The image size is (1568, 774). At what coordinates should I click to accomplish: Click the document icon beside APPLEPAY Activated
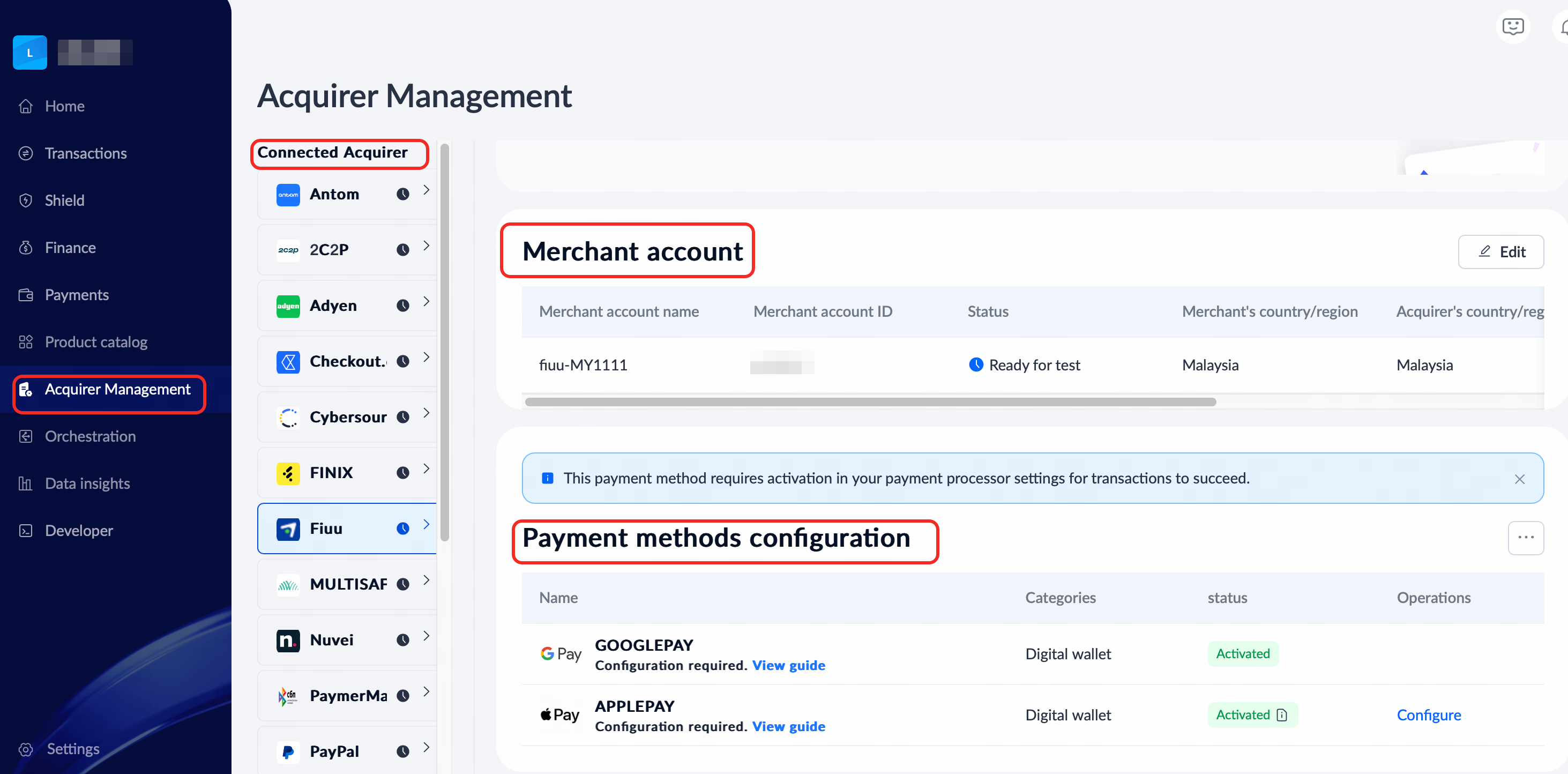pyautogui.click(x=1282, y=715)
